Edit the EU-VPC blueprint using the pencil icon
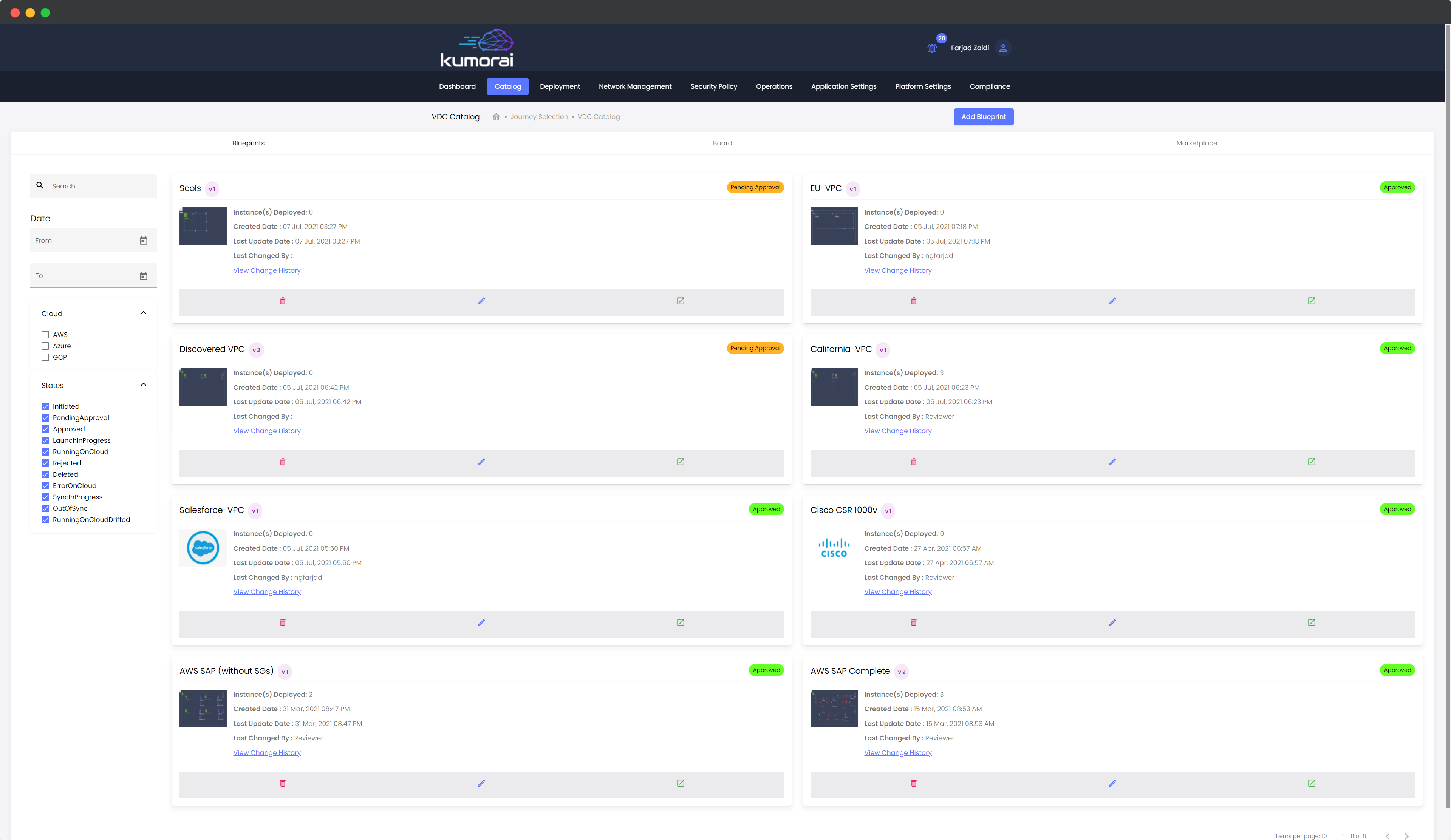The height and width of the screenshot is (840, 1451). pyautogui.click(x=1112, y=301)
